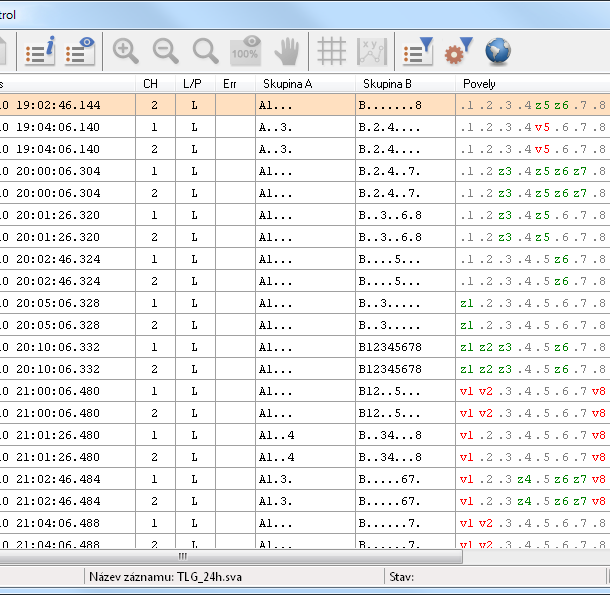Click the globe icon

[498, 51]
